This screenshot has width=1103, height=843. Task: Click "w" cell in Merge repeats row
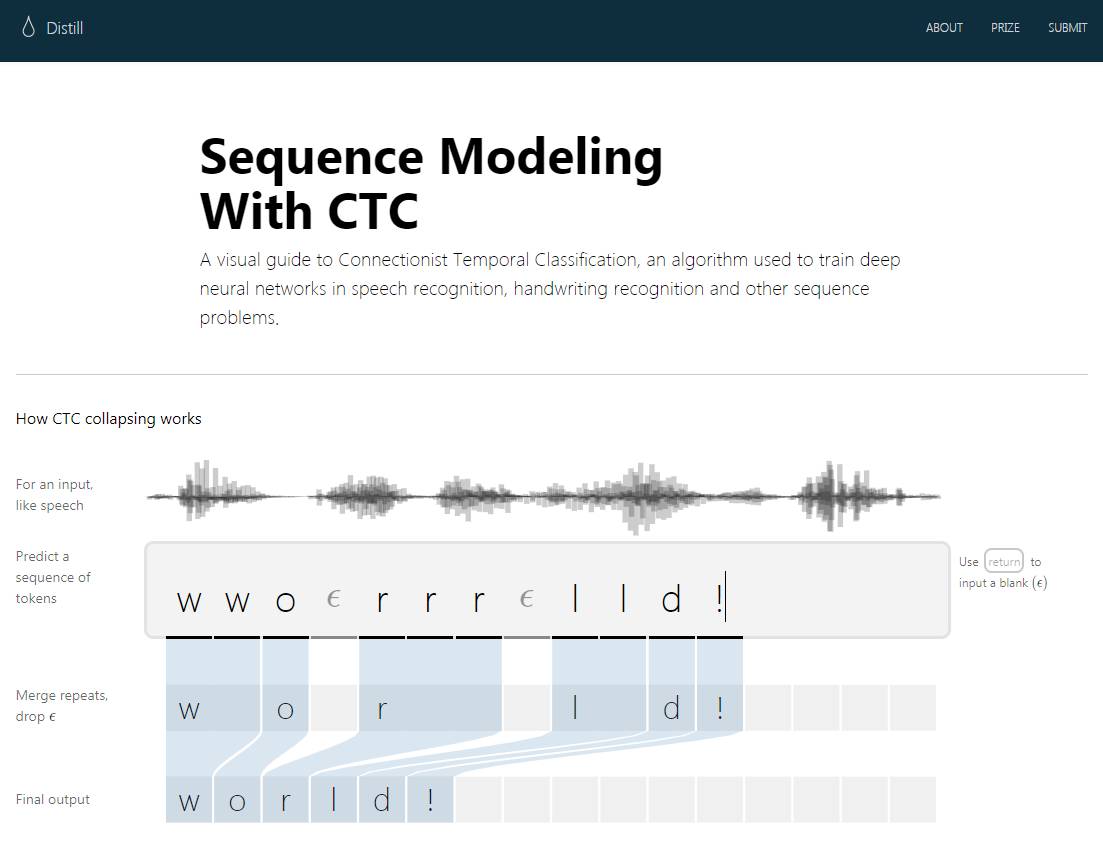coord(189,709)
